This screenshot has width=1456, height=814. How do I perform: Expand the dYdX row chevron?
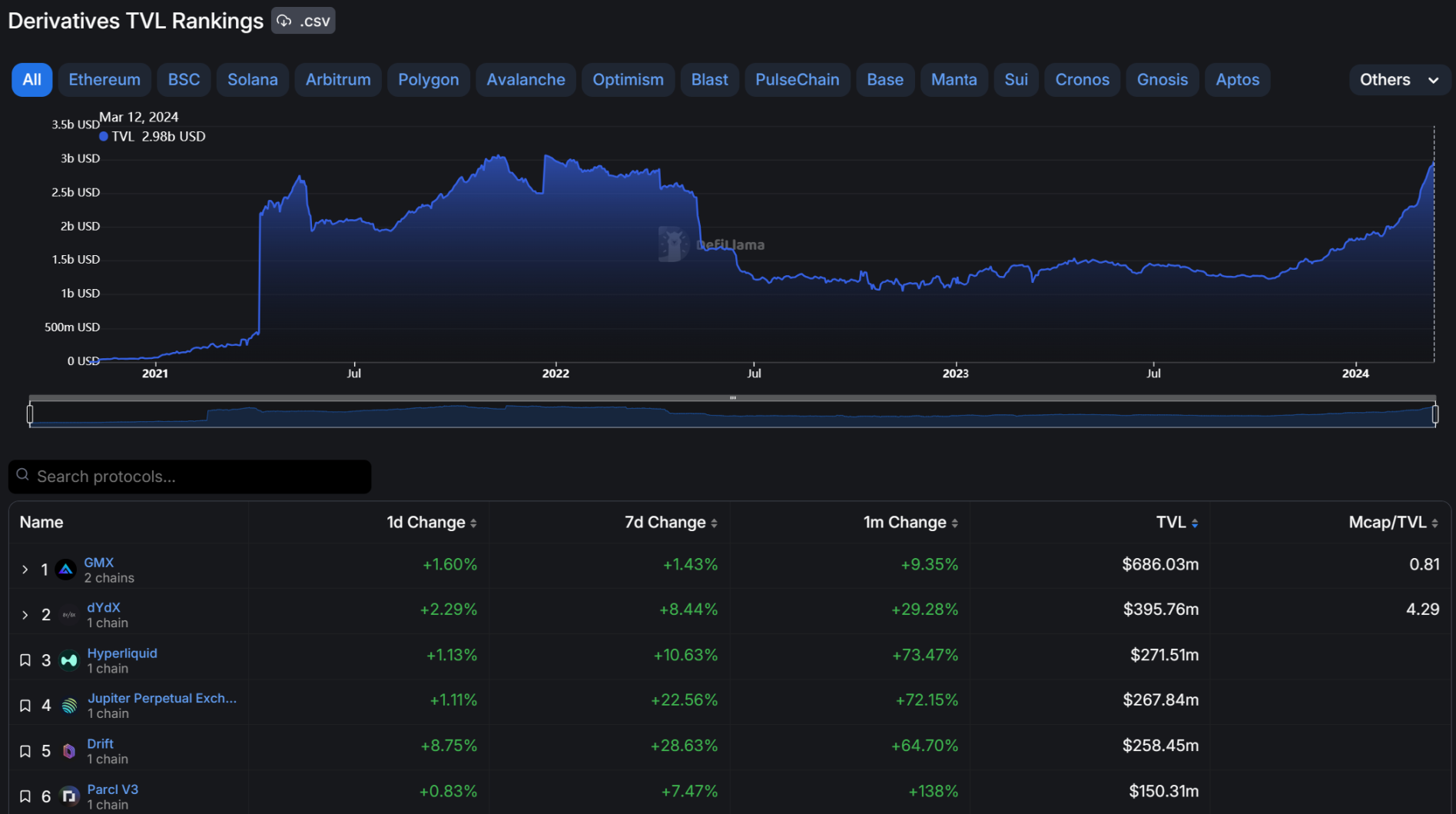point(25,615)
